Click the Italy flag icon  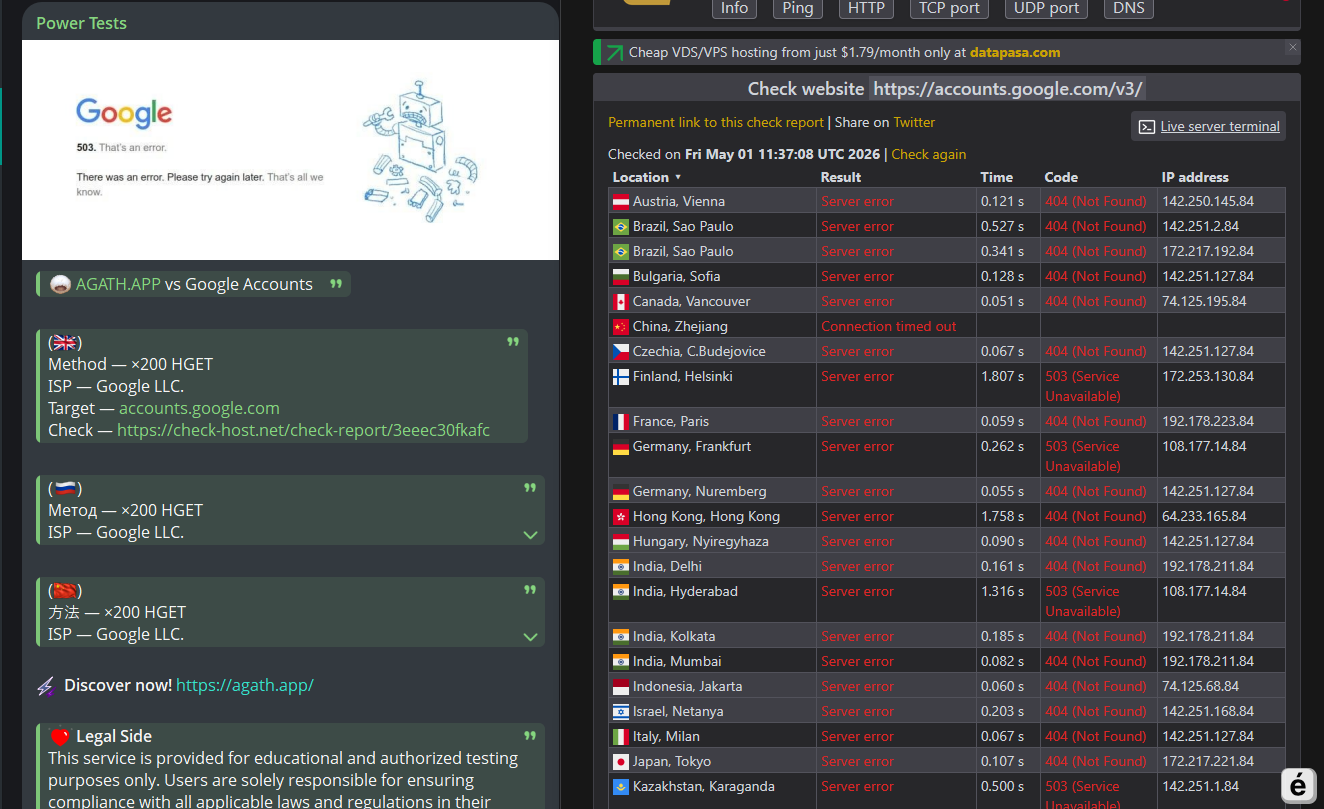click(621, 736)
